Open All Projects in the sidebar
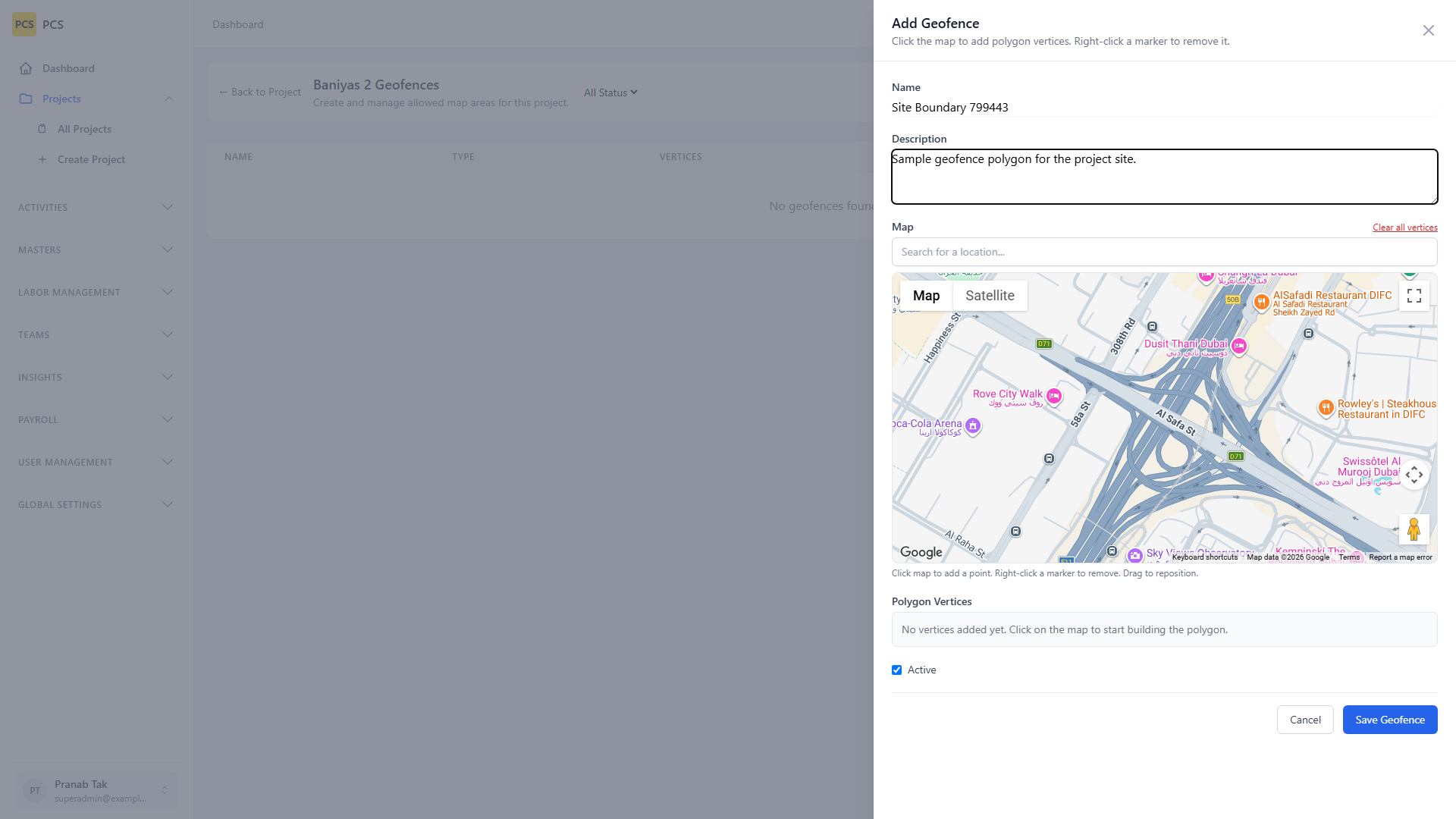1456x819 pixels. click(84, 129)
